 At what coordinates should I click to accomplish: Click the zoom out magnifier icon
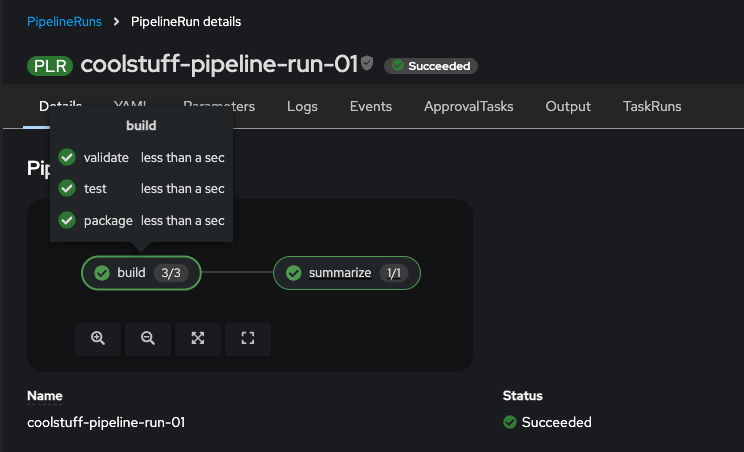[148, 339]
